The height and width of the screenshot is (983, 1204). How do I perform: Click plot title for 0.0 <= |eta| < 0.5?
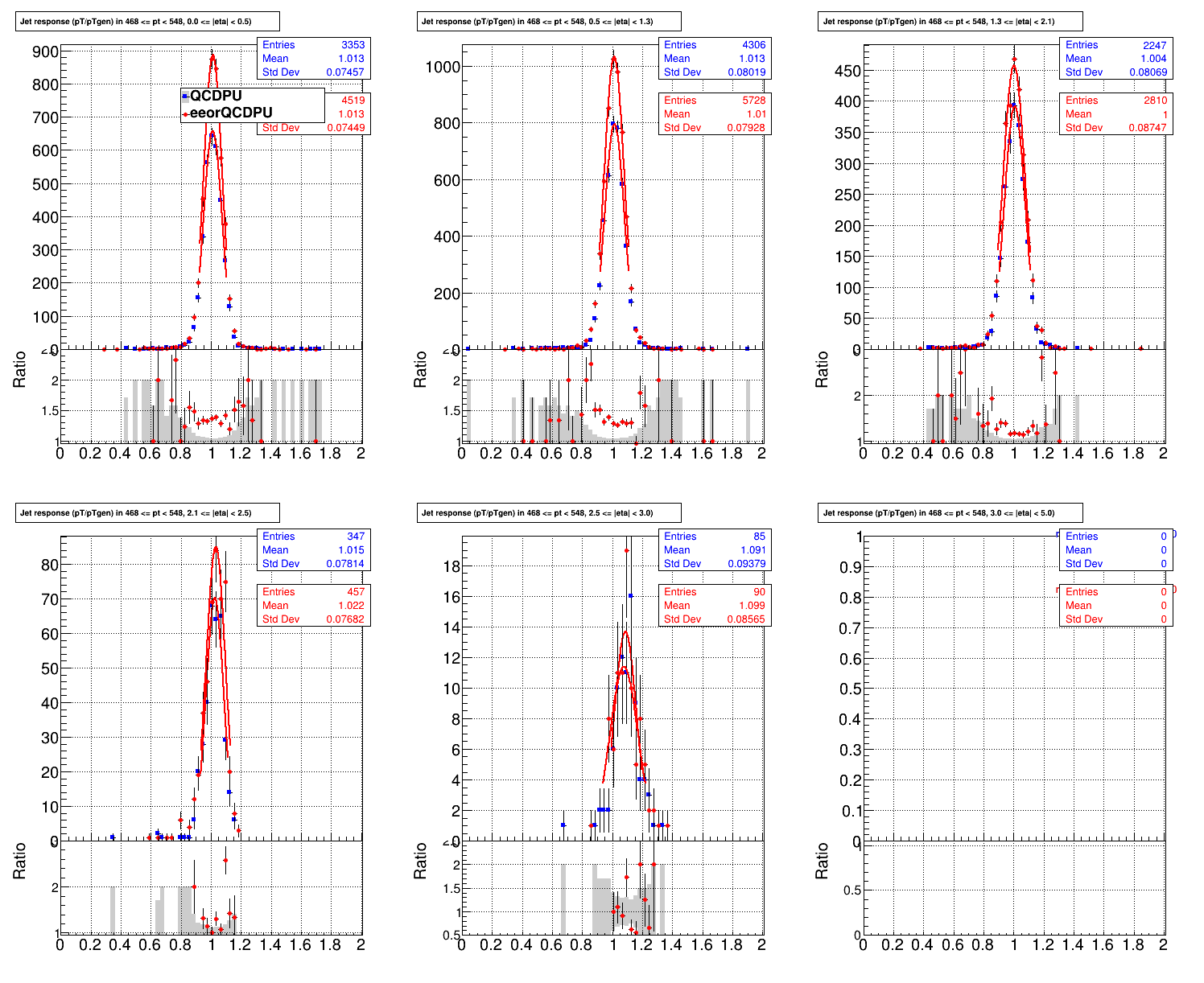(147, 22)
